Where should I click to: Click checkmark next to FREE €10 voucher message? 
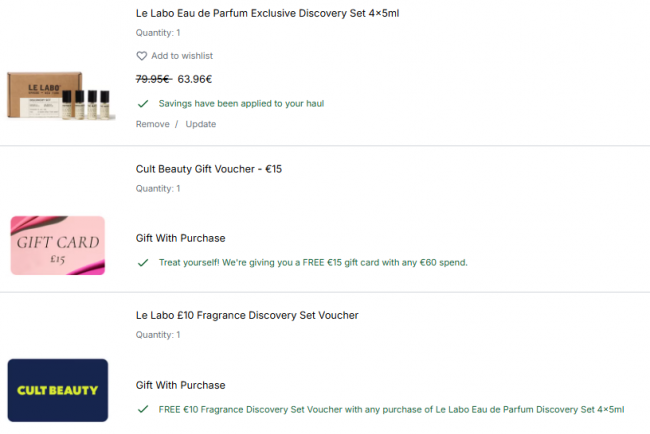click(143, 409)
